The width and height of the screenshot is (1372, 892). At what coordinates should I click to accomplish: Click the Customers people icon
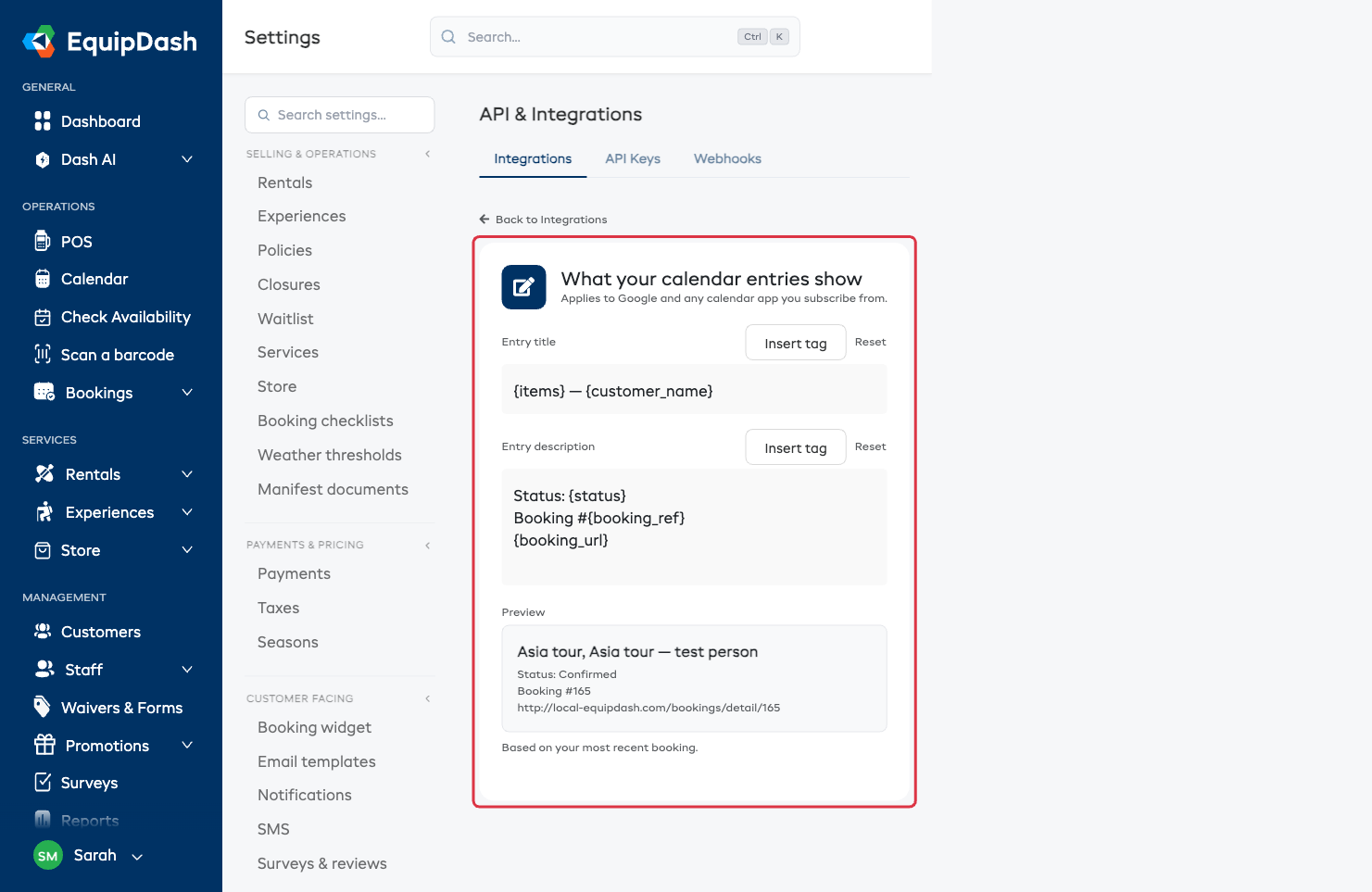43,631
